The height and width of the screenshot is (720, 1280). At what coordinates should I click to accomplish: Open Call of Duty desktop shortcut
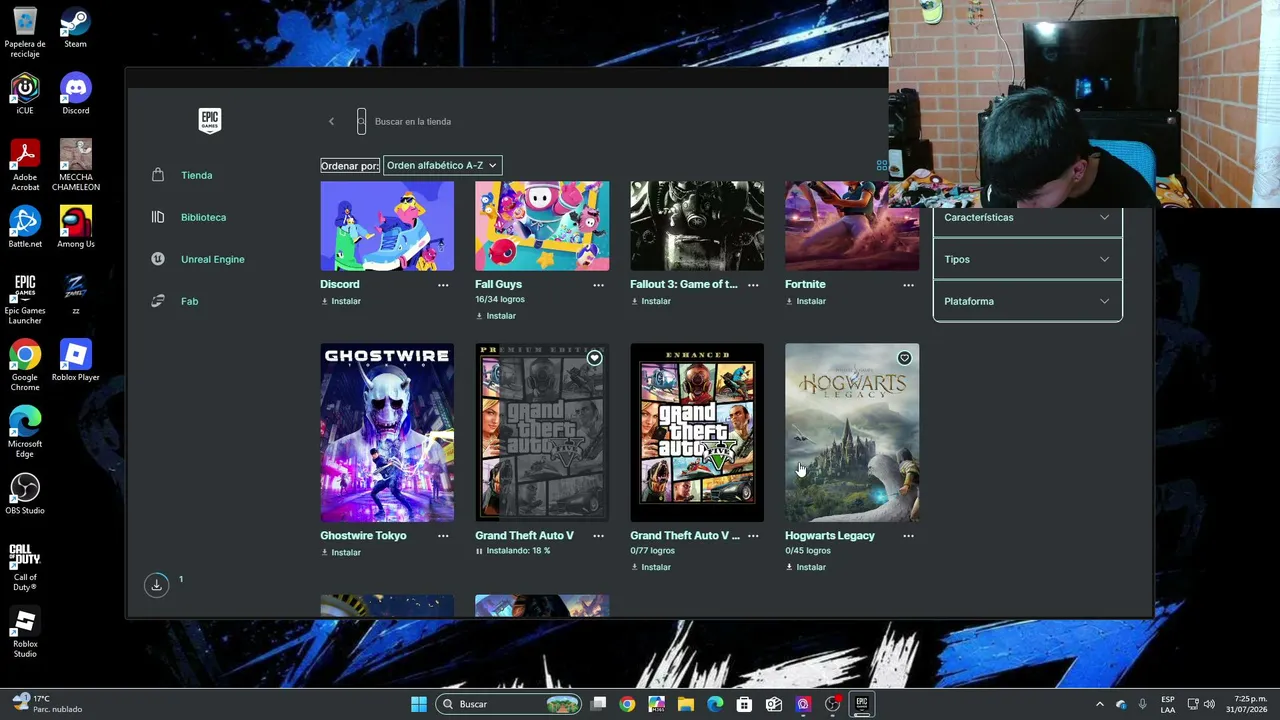tap(25, 566)
